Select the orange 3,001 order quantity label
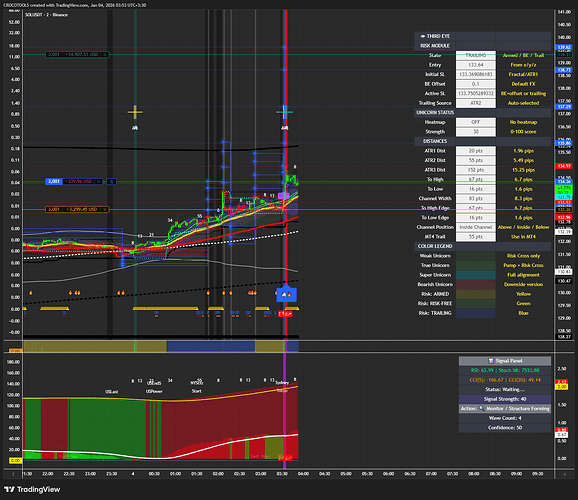Image resolution: width=578 pixels, height=500 pixels. (54, 209)
